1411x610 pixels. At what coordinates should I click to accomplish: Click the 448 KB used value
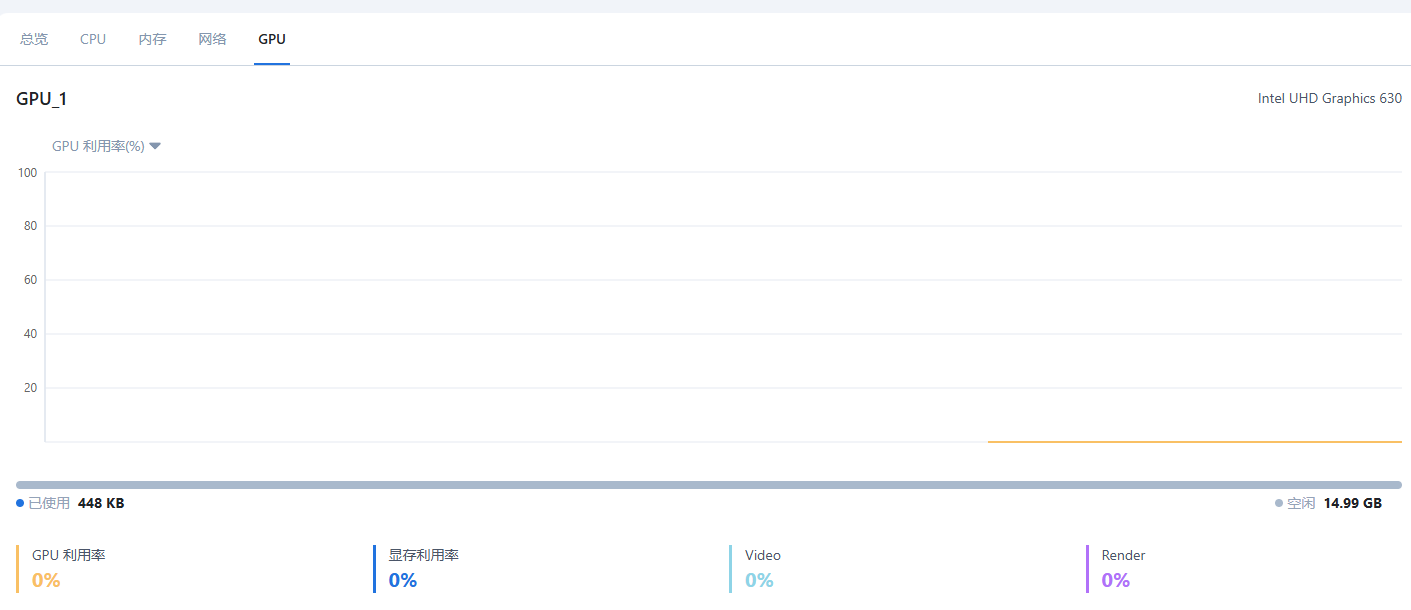coord(101,503)
